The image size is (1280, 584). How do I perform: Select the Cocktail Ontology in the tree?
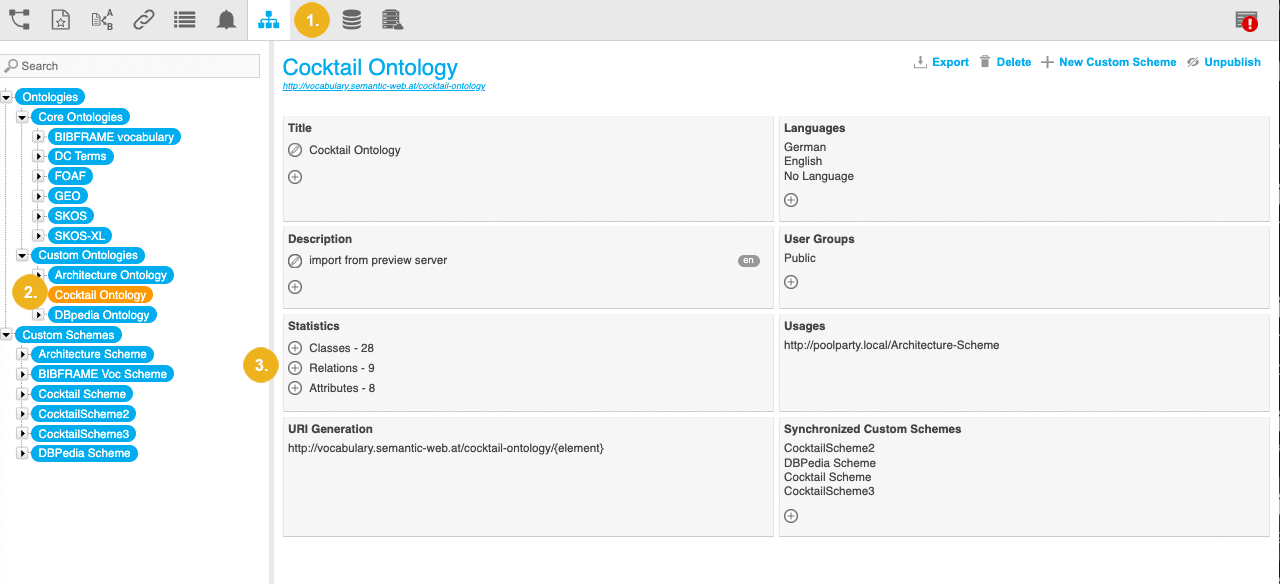pyautogui.click(x=100, y=294)
